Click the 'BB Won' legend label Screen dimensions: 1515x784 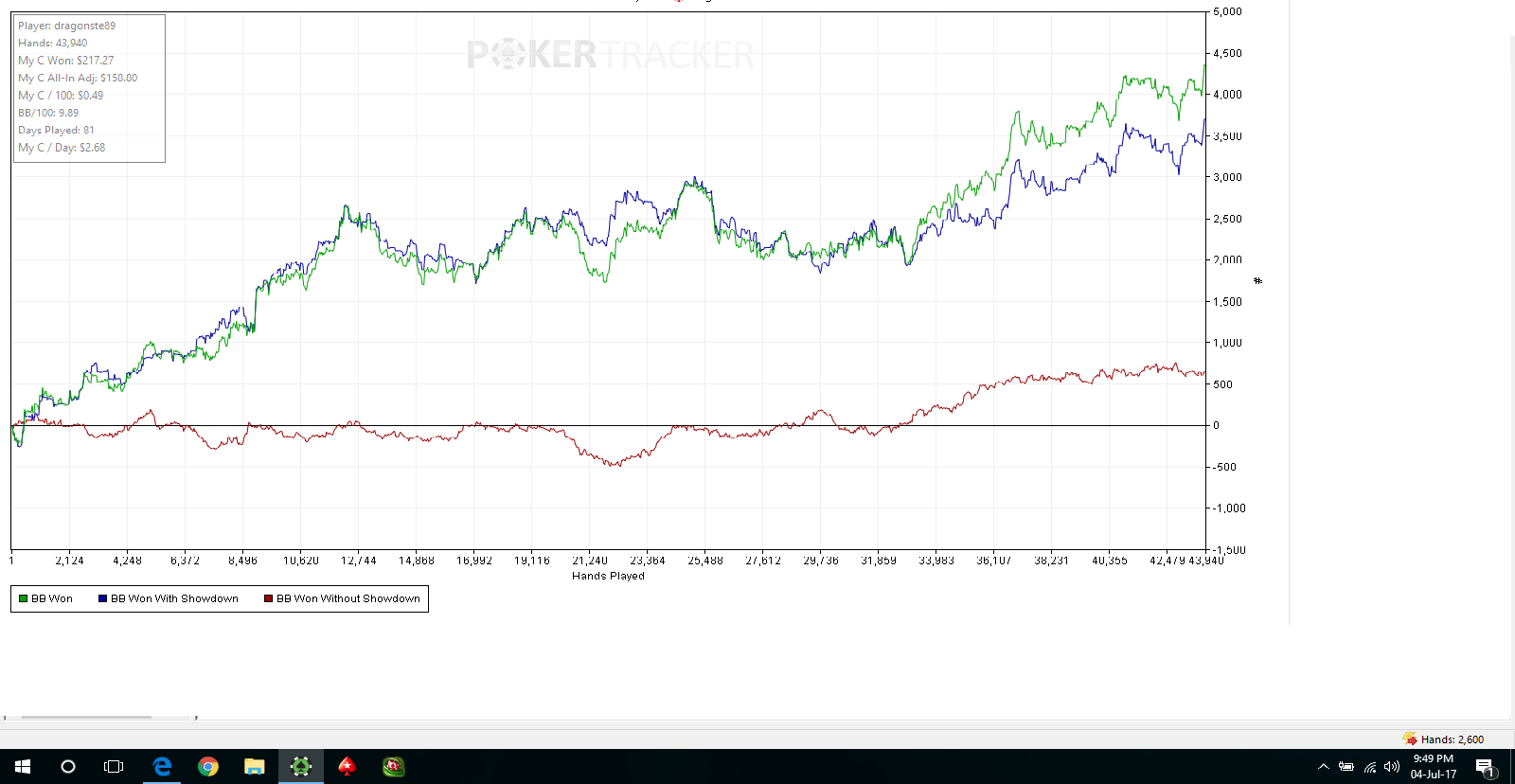[x=52, y=598]
